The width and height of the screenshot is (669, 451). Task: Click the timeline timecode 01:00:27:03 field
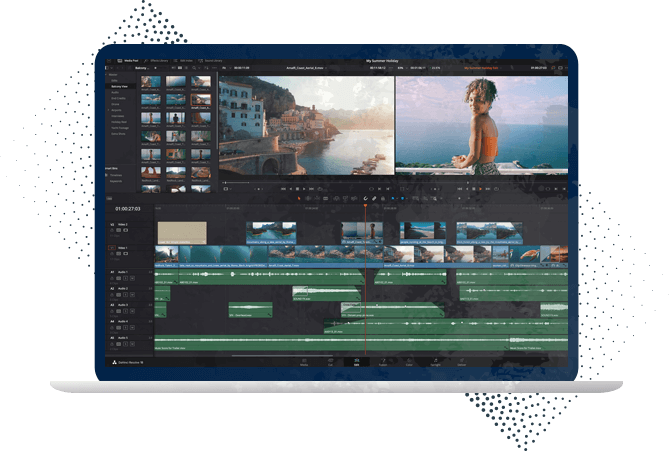pyautogui.click(x=128, y=209)
